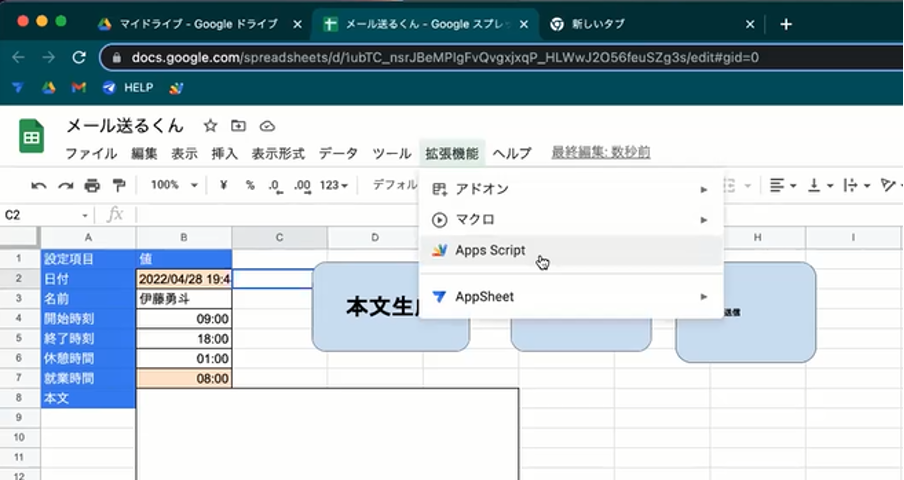The image size is (904, 480).
Task: Open the text wrapping dropdown
Action: point(856,186)
